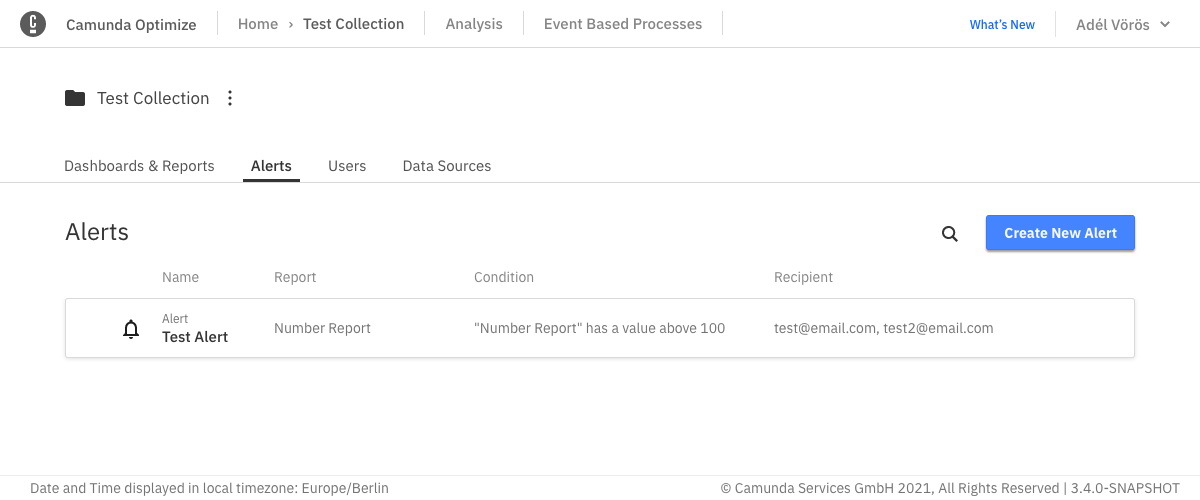Click the Number Report cell in alert row
Viewport: 1200px width, 500px height.
pos(322,328)
